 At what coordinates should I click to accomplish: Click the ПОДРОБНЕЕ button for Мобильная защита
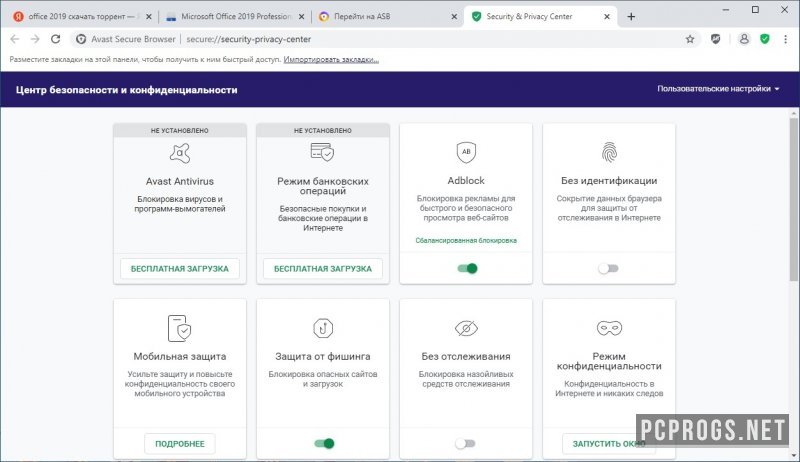[x=180, y=444]
